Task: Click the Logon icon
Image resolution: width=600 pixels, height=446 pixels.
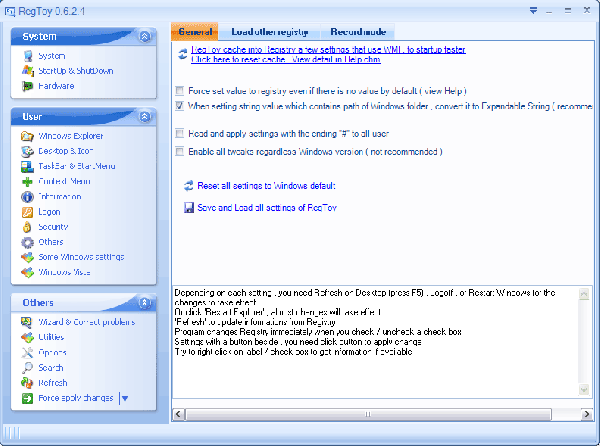Action: click(28, 212)
